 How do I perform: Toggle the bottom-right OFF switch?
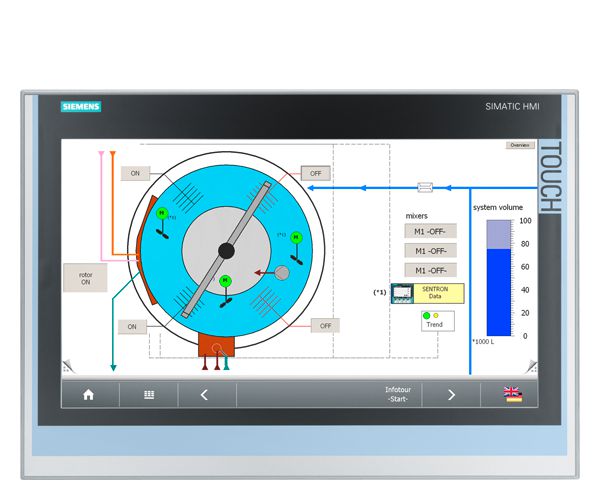[x=324, y=325]
